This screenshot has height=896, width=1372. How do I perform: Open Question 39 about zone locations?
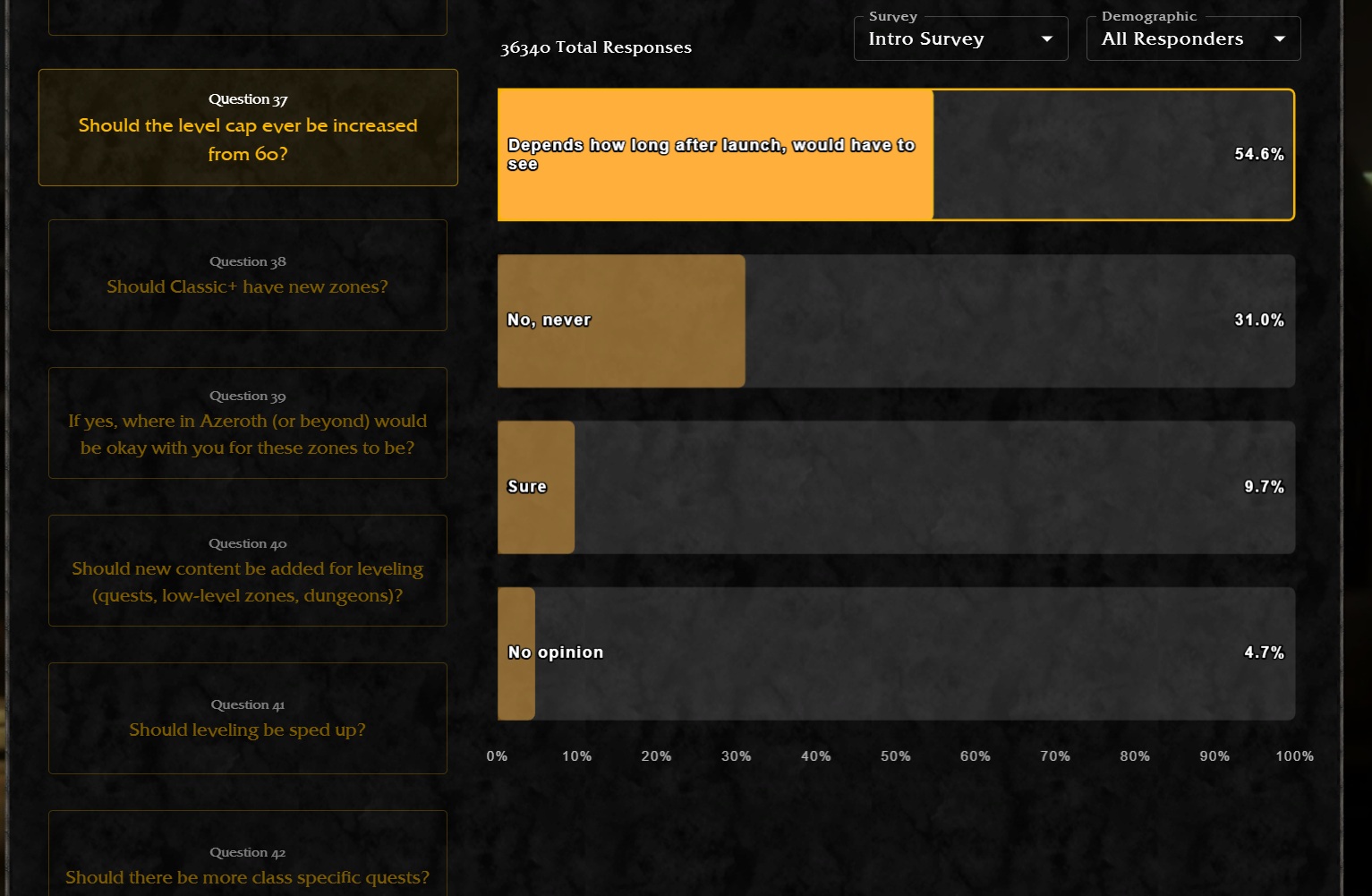click(248, 422)
